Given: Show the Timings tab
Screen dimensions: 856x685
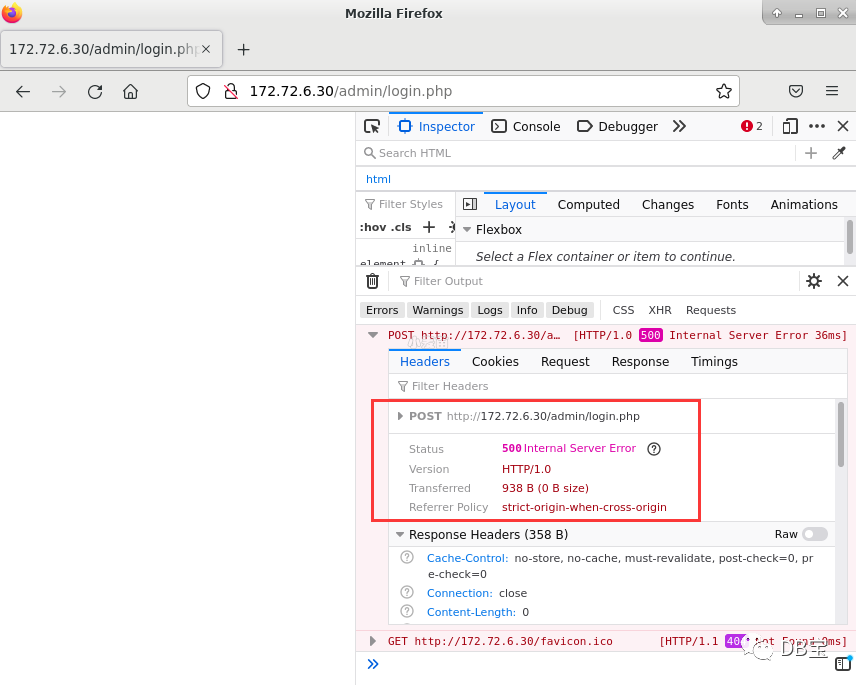Looking at the screenshot, I should click(x=714, y=362).
